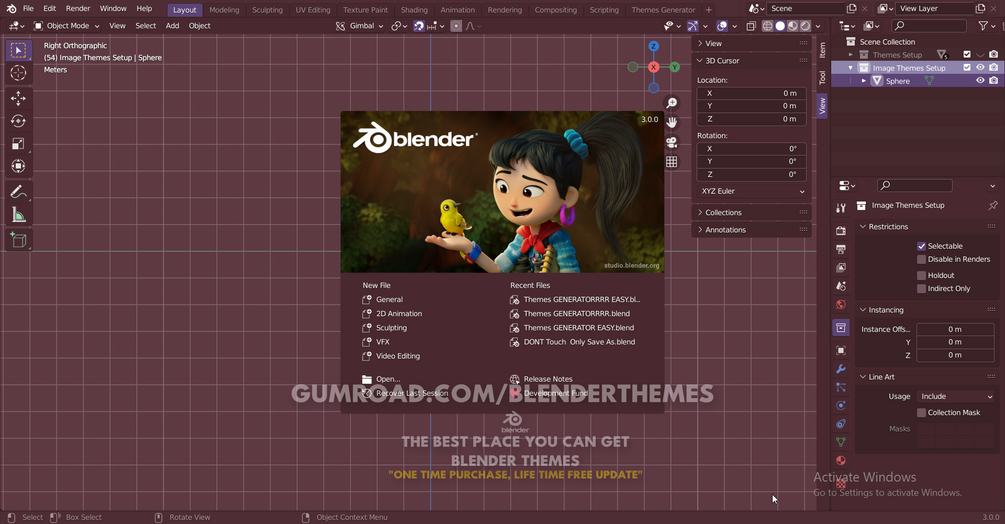Click the red X axis gizmo
Viewport: 1005px width, 524px height.
click(x=653, y=67)
